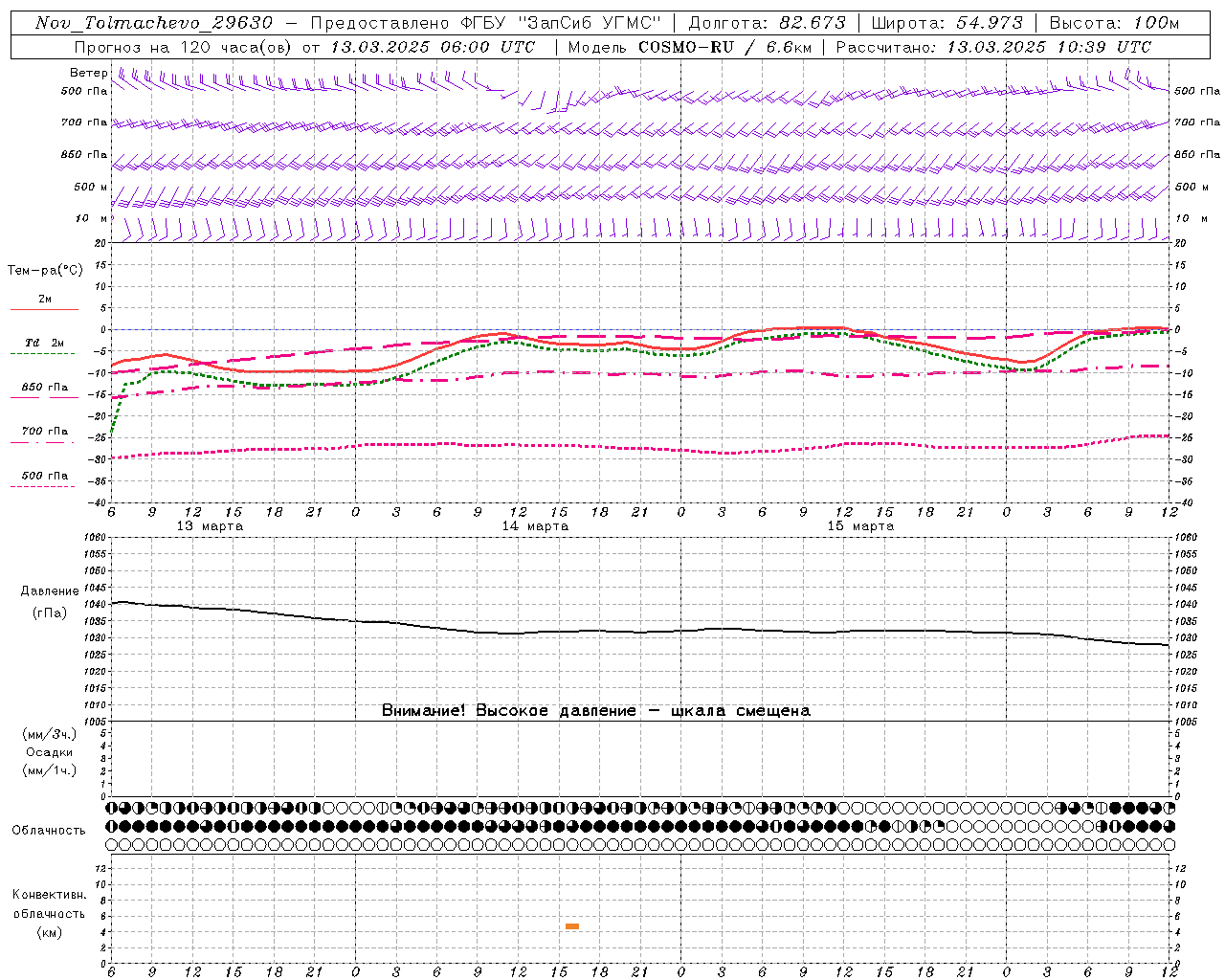Screen dimensions: 1225x980
Task: Click the Облачность cloud cover label
Action: click(49, 831)
